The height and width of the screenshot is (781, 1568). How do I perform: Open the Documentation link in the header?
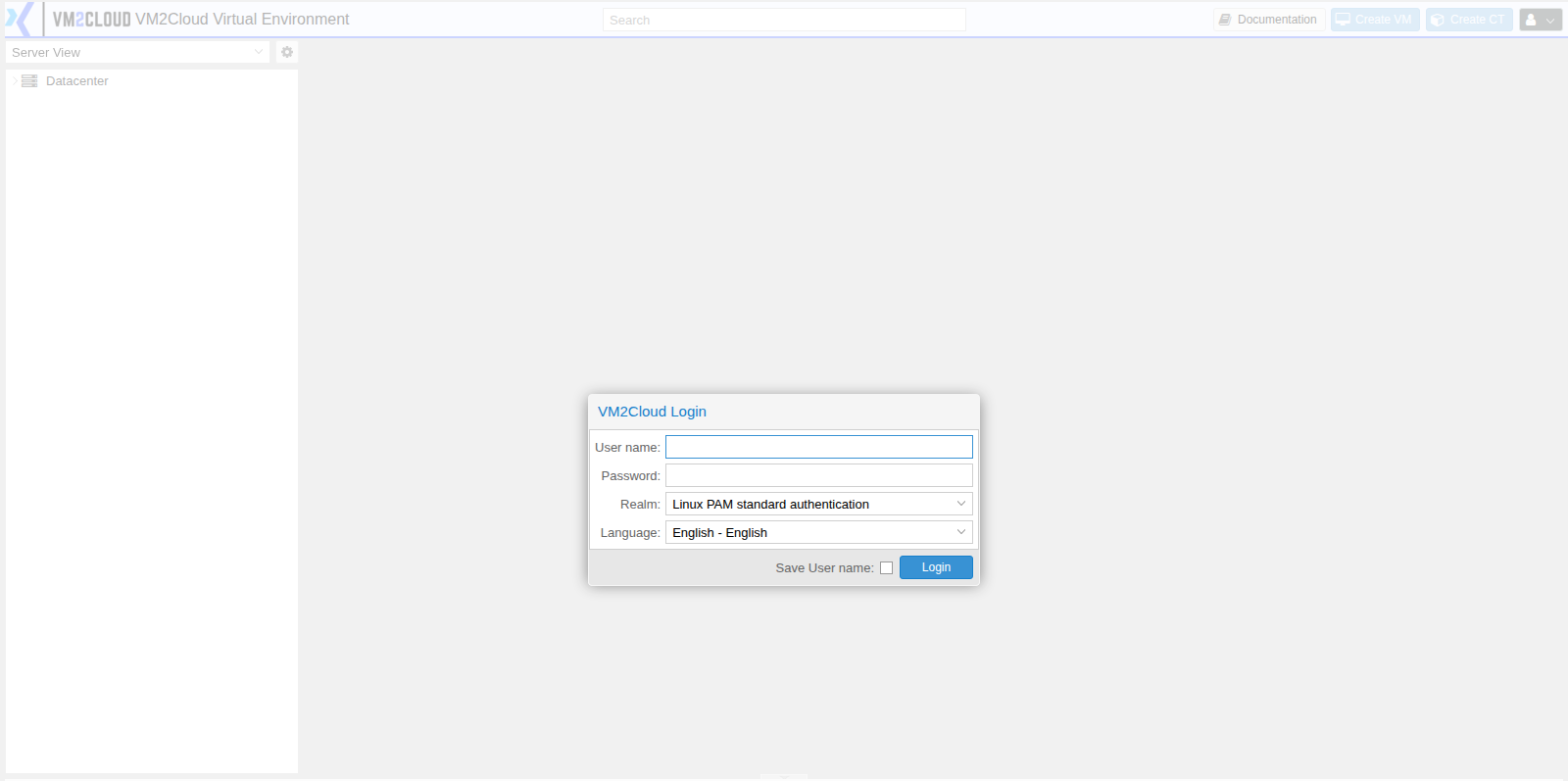click(1269, 20)
